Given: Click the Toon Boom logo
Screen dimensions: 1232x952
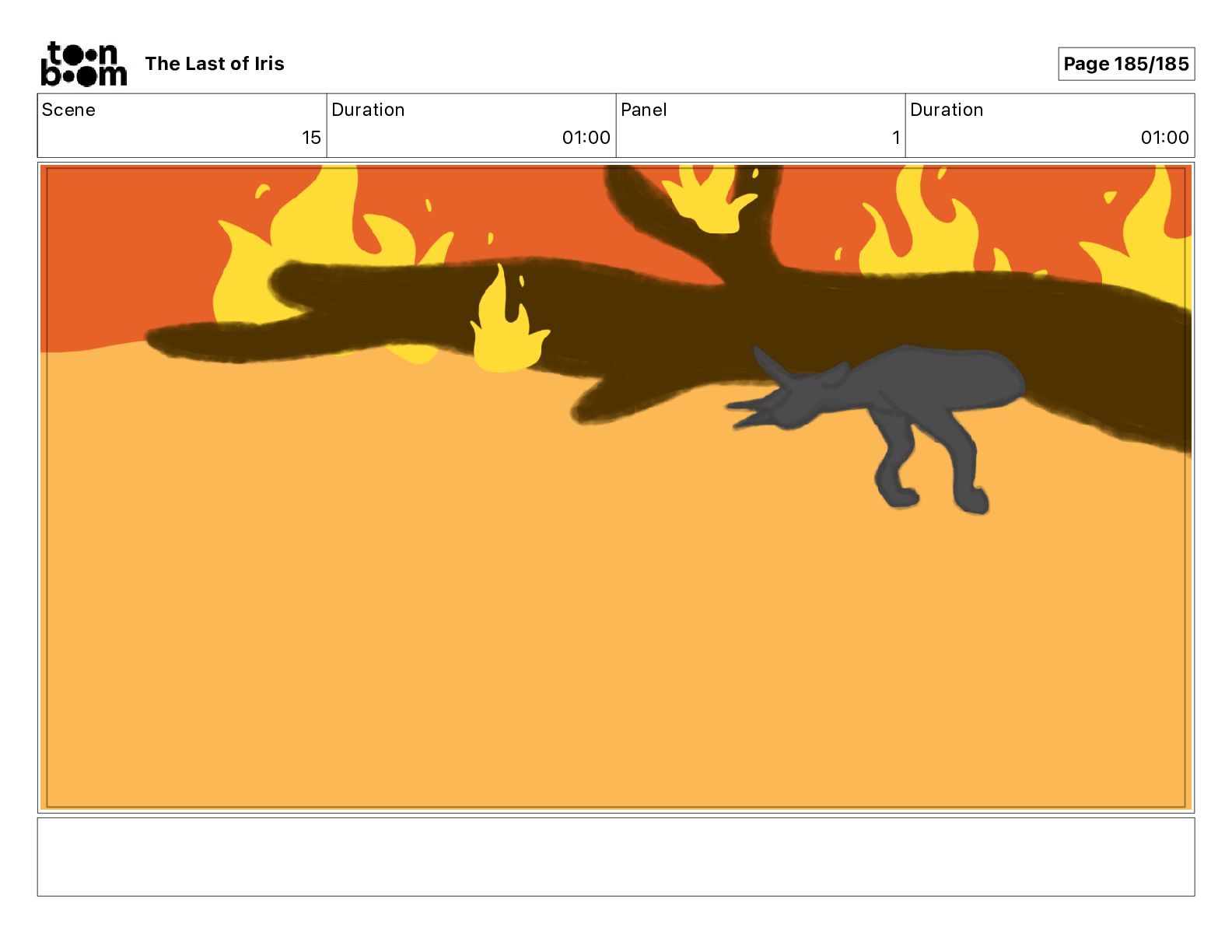Looking at the screenshot, I should (83, 64).
